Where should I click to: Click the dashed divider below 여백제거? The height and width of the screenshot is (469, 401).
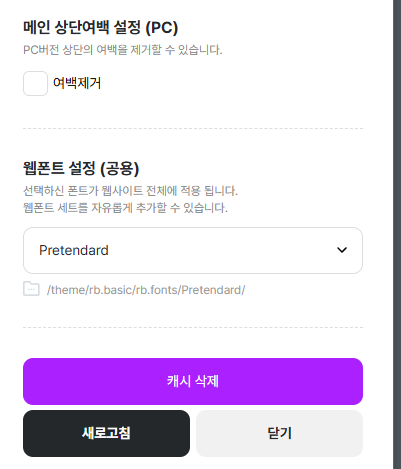point(193,128)
